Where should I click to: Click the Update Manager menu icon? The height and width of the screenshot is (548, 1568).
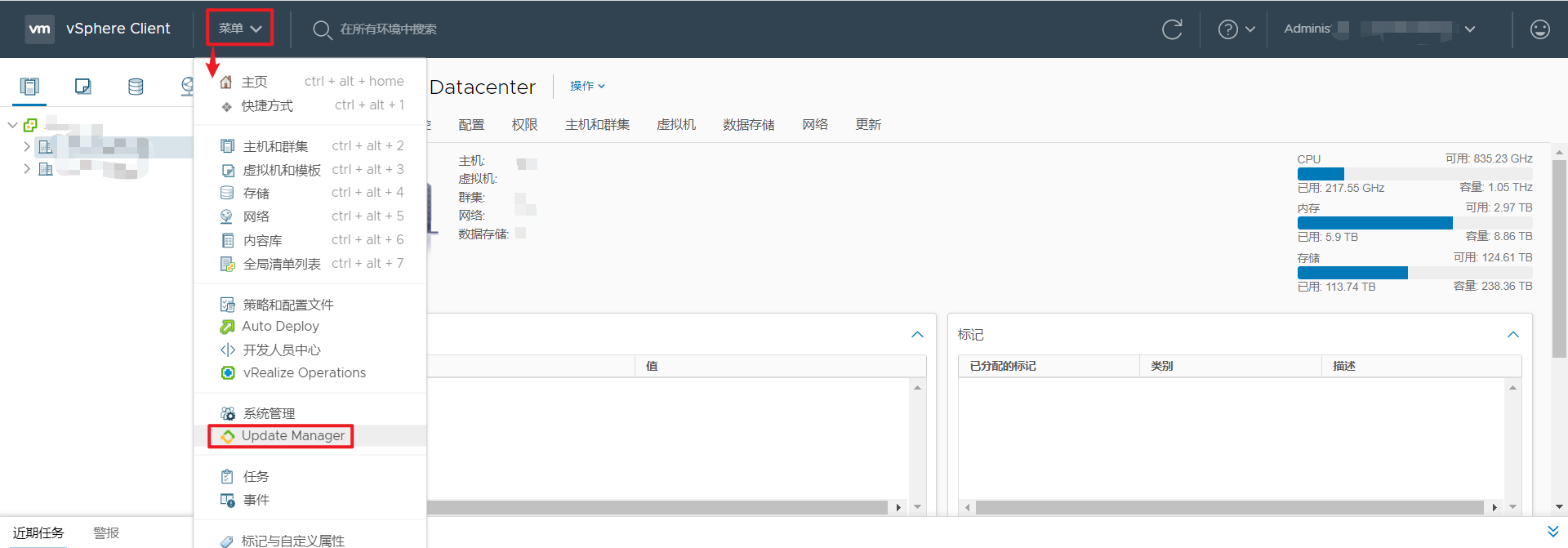227,436
